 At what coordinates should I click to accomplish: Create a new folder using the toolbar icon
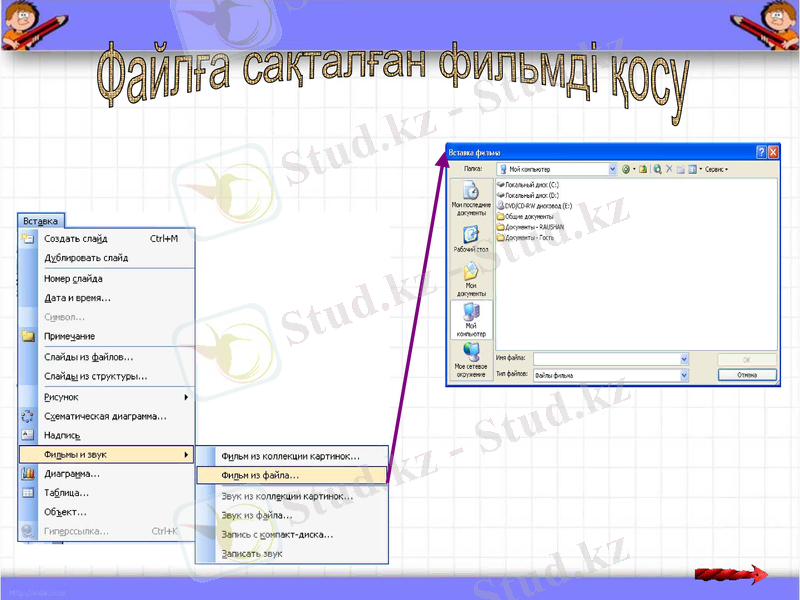click(681, 168)
